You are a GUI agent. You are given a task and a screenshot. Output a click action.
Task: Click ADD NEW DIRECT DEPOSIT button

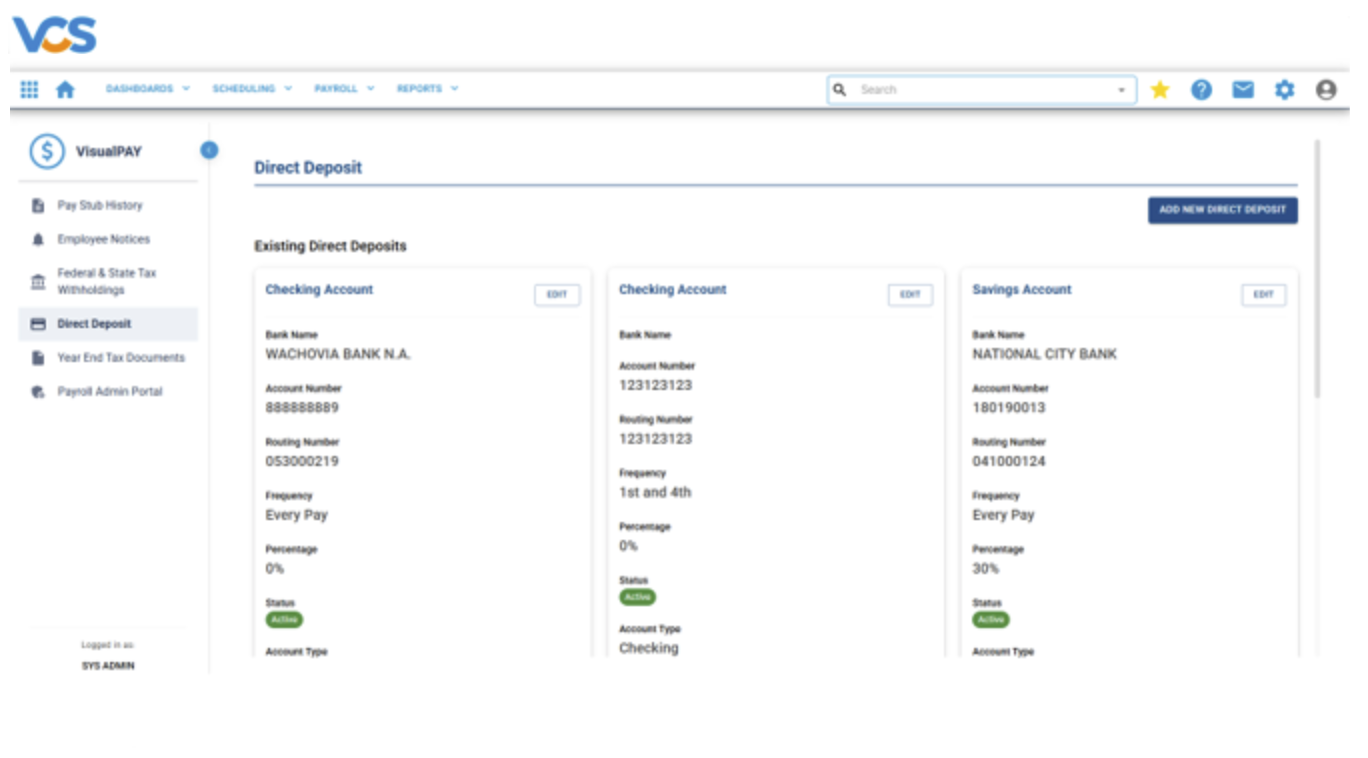click(1222, 210)
